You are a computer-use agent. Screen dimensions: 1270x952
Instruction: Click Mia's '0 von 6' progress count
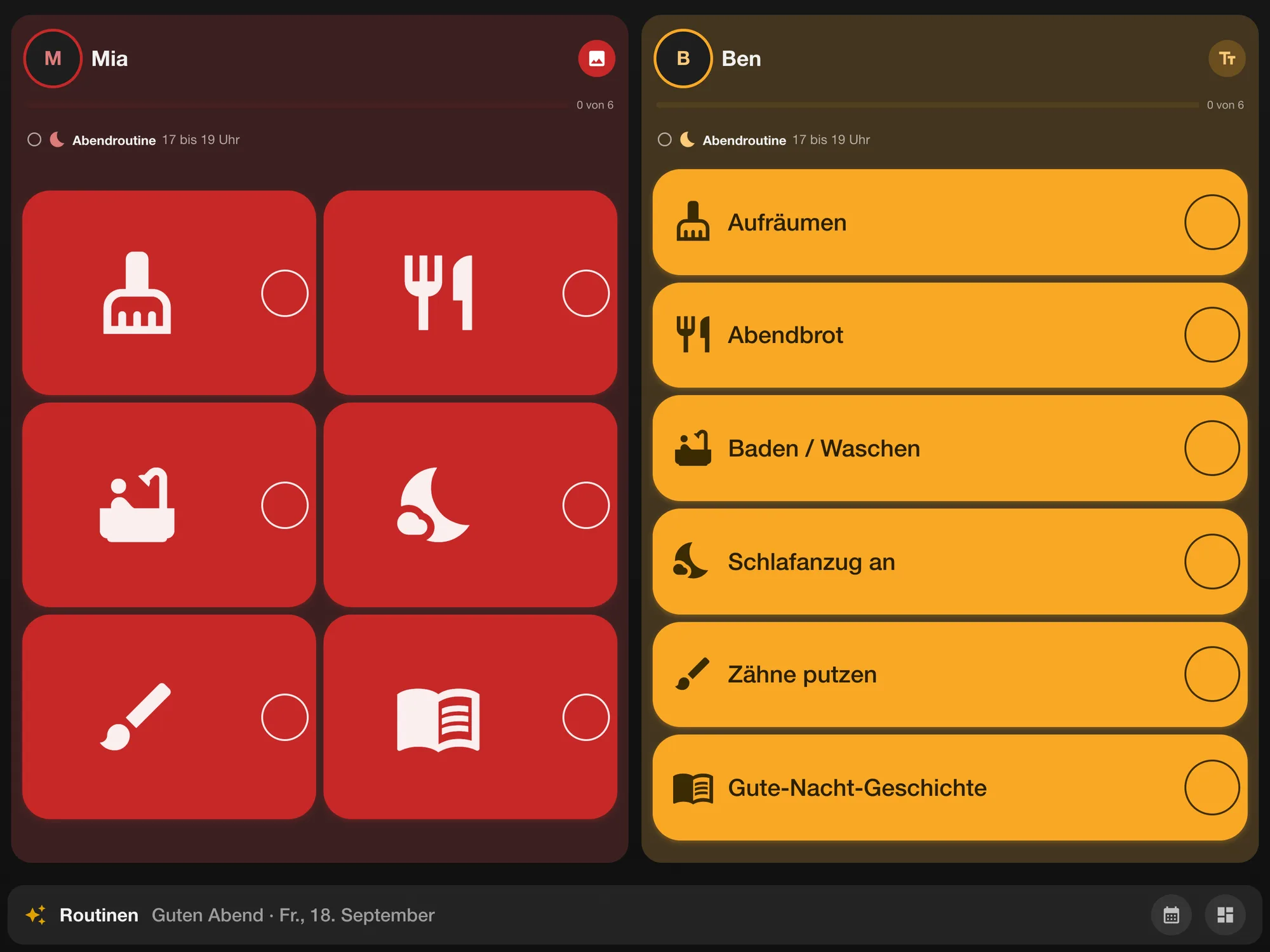[594, 105]
